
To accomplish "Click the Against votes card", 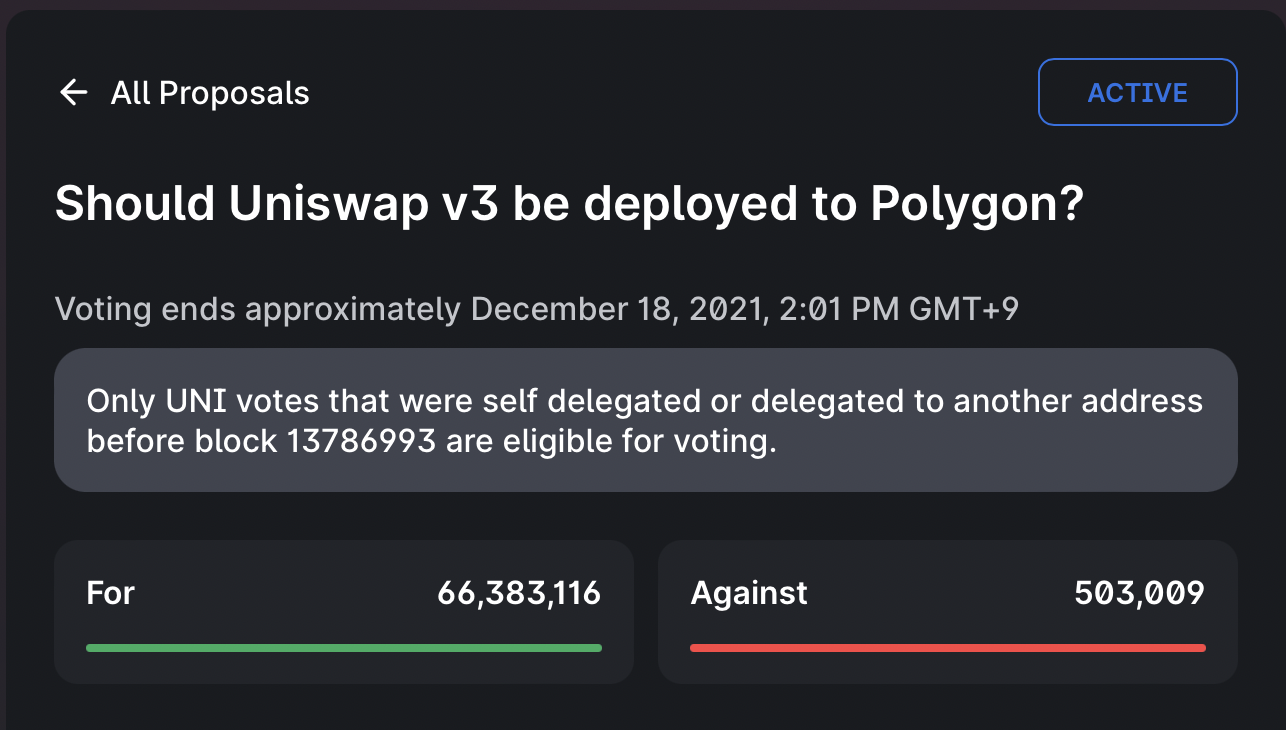I will point(948,612).
